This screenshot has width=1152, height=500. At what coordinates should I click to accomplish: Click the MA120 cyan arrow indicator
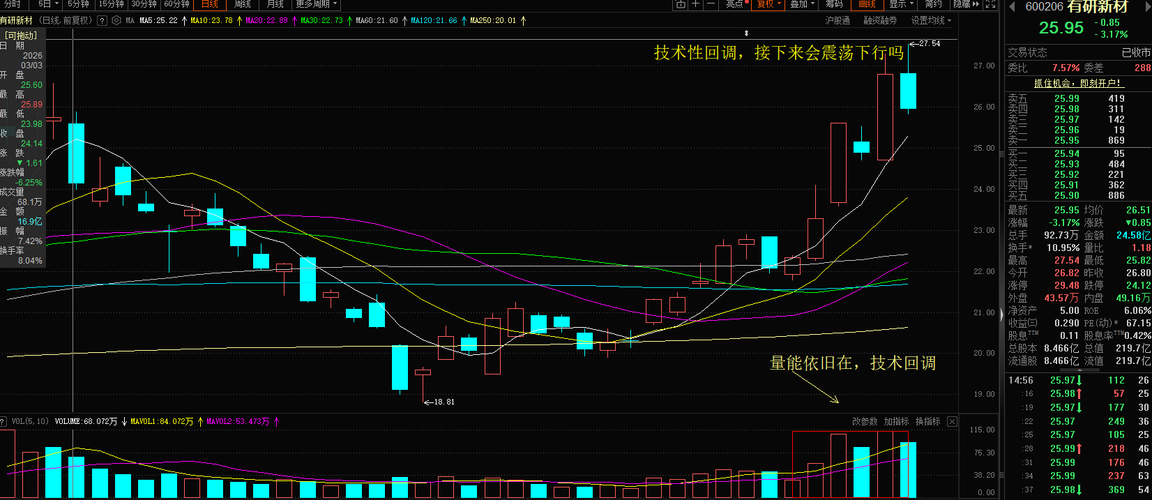[464, 21]
